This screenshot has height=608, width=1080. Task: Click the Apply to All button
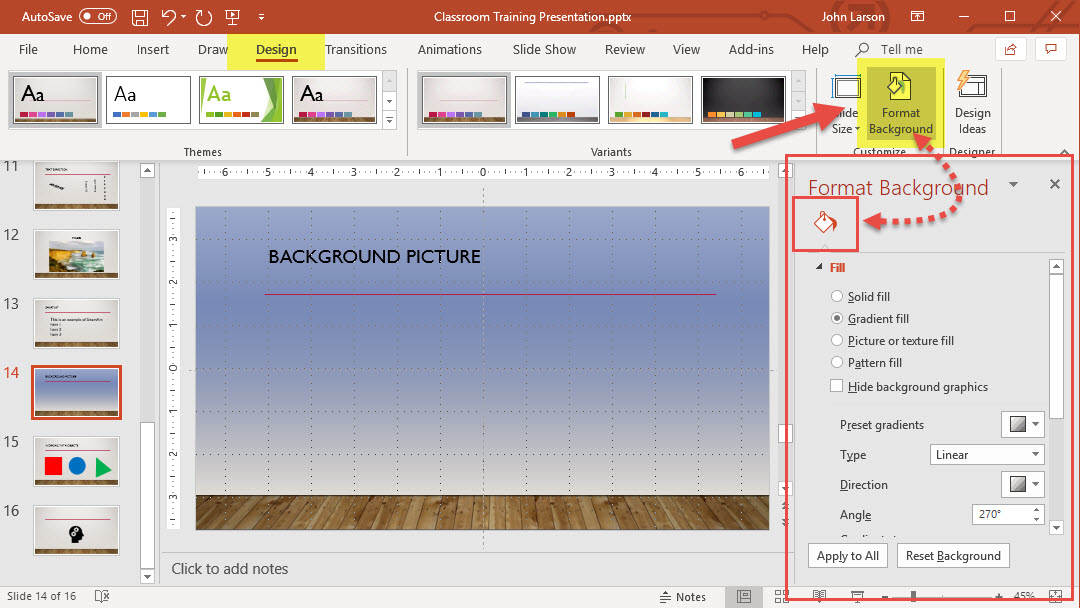(x=848, y=556)
